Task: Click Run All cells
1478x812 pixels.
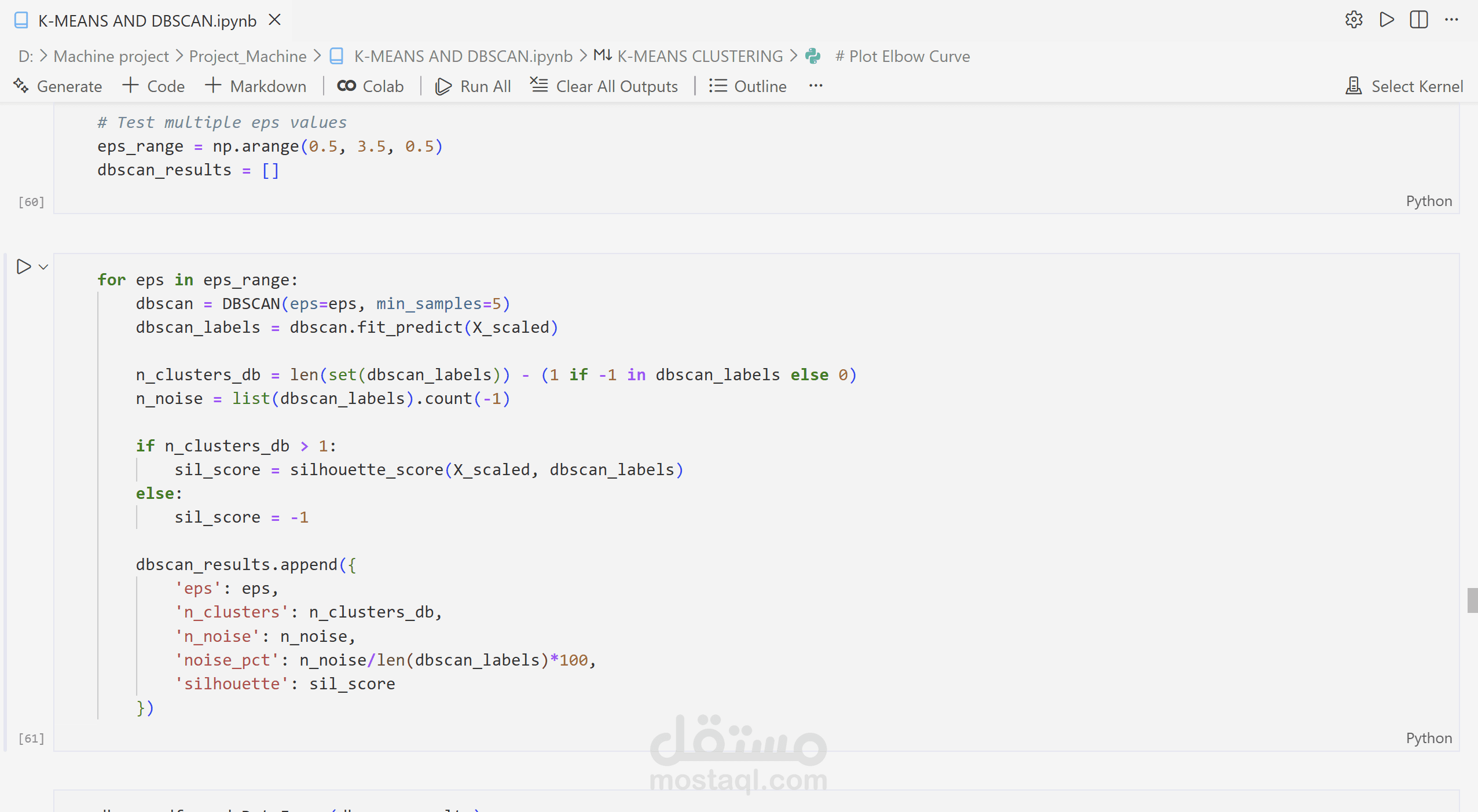Action: [x=473, y=86]
